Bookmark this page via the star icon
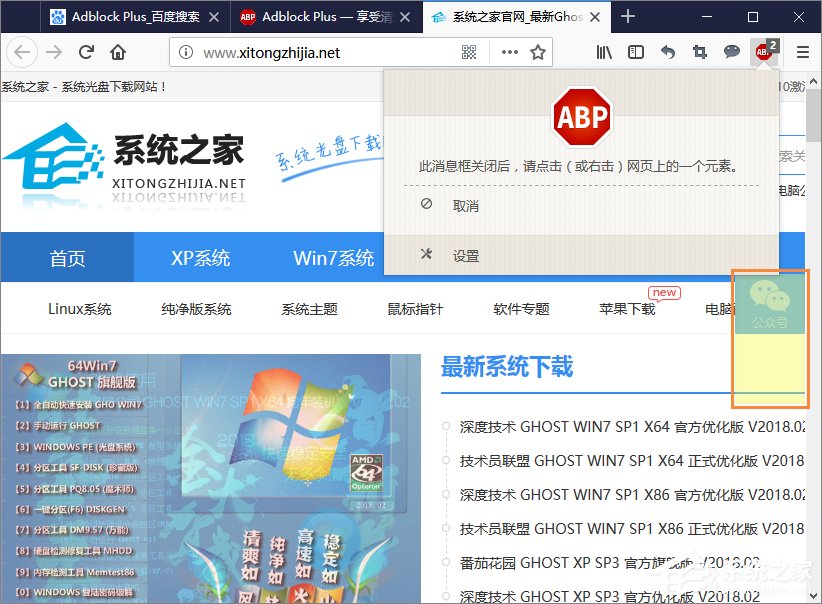822x604 pixels. (x=536, y=51)
